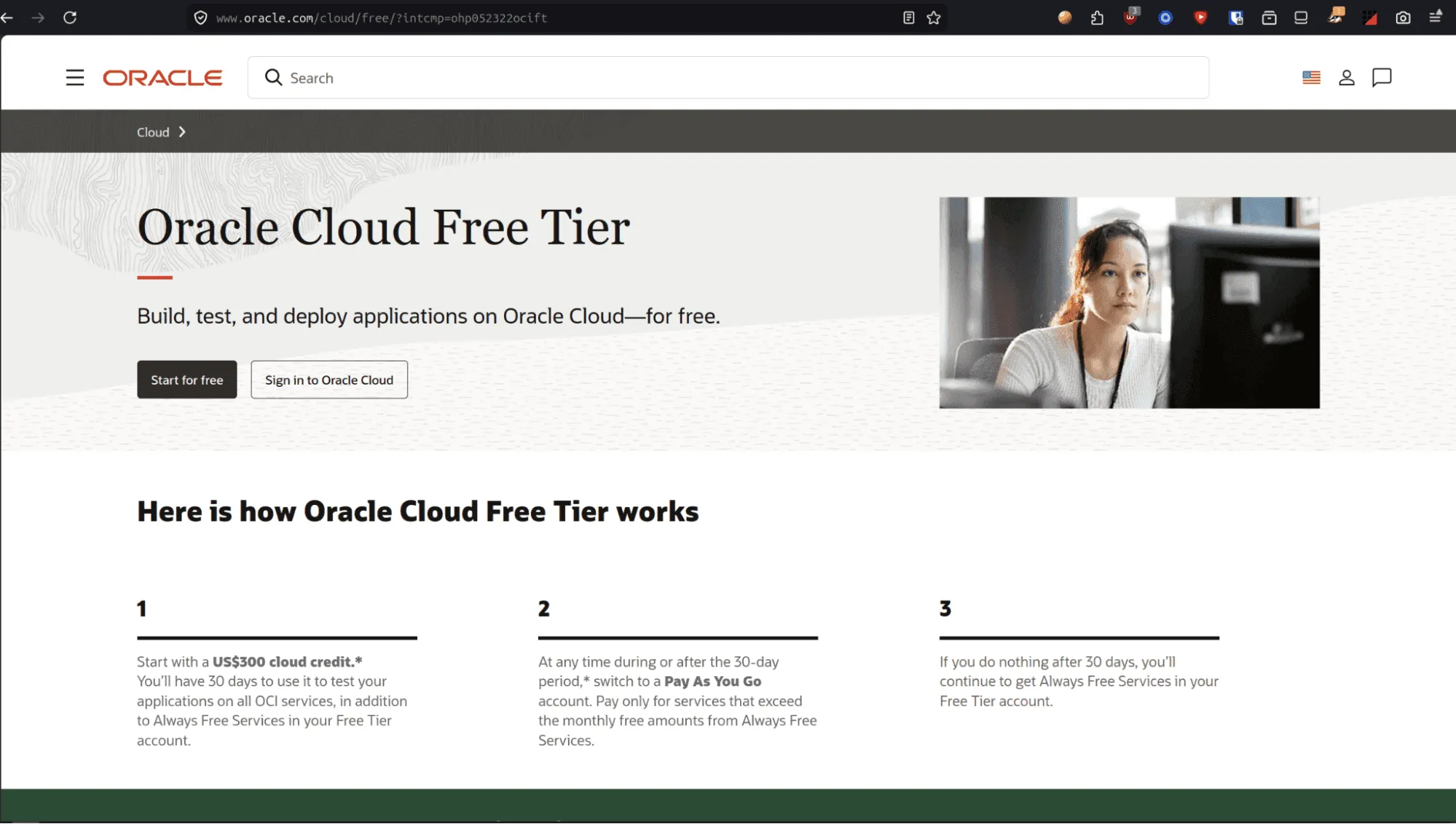Toggle reader view icon in address bar
Screen dimensions: 1456x824
point(908,17)
